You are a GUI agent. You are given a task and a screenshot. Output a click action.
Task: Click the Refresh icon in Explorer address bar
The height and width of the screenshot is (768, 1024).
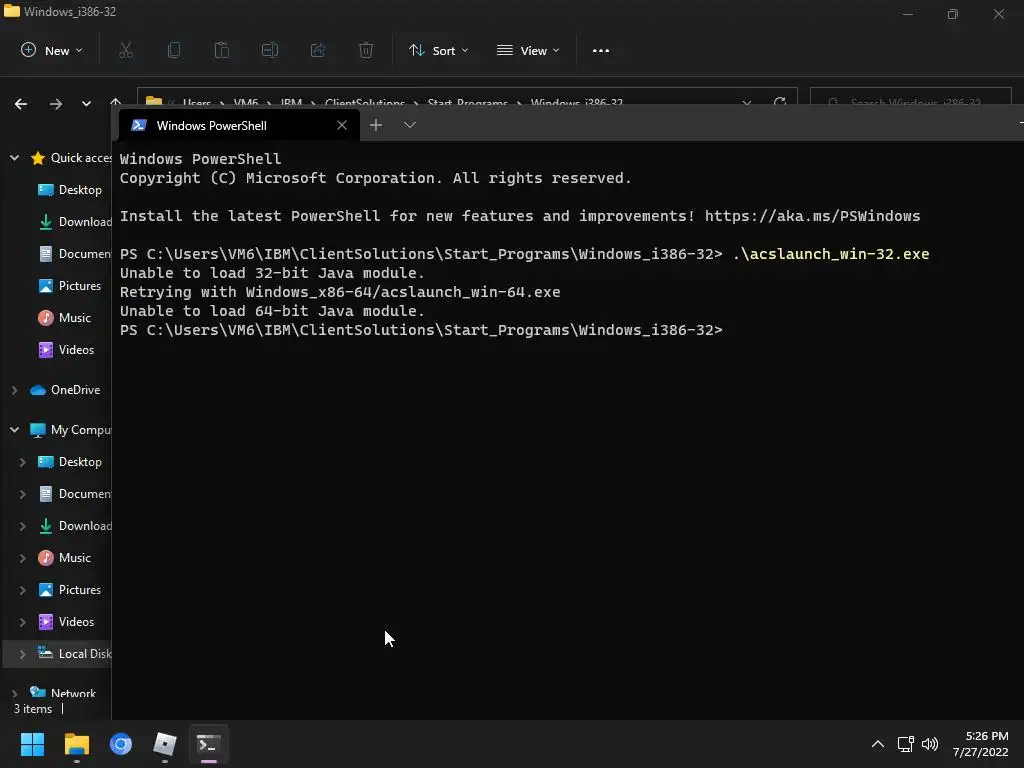click(780, 102)
